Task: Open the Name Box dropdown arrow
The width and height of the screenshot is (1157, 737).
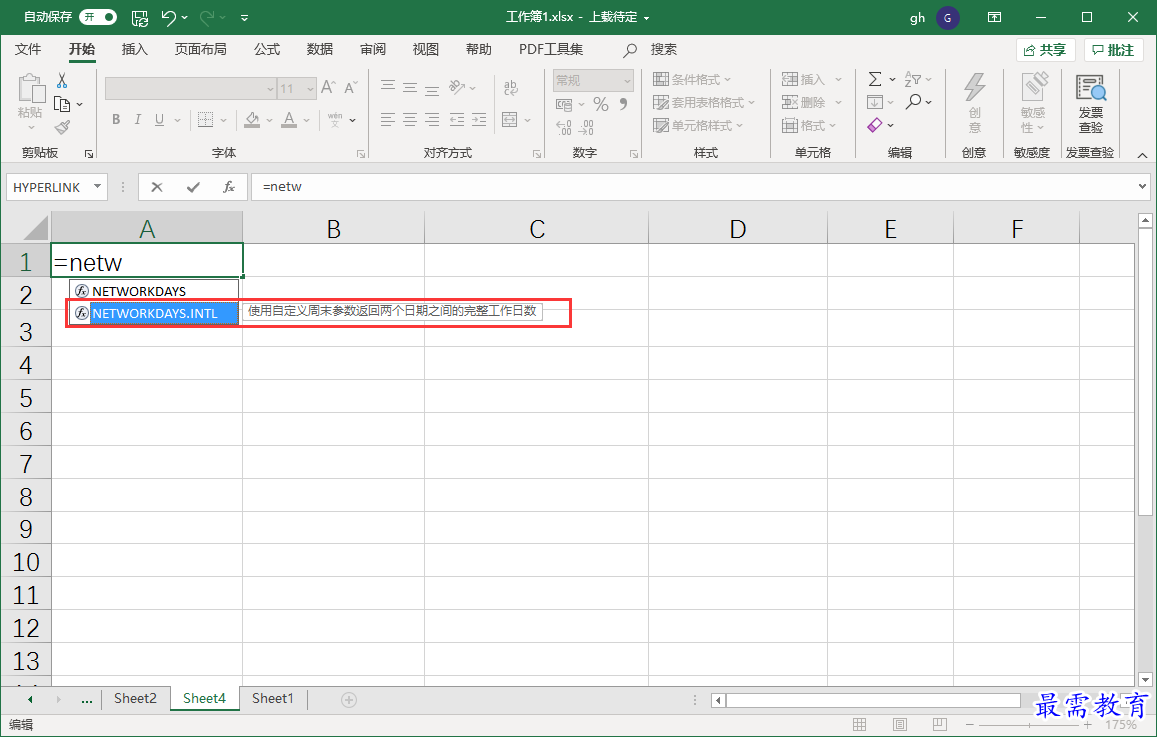Action: [x=97, y=187]
